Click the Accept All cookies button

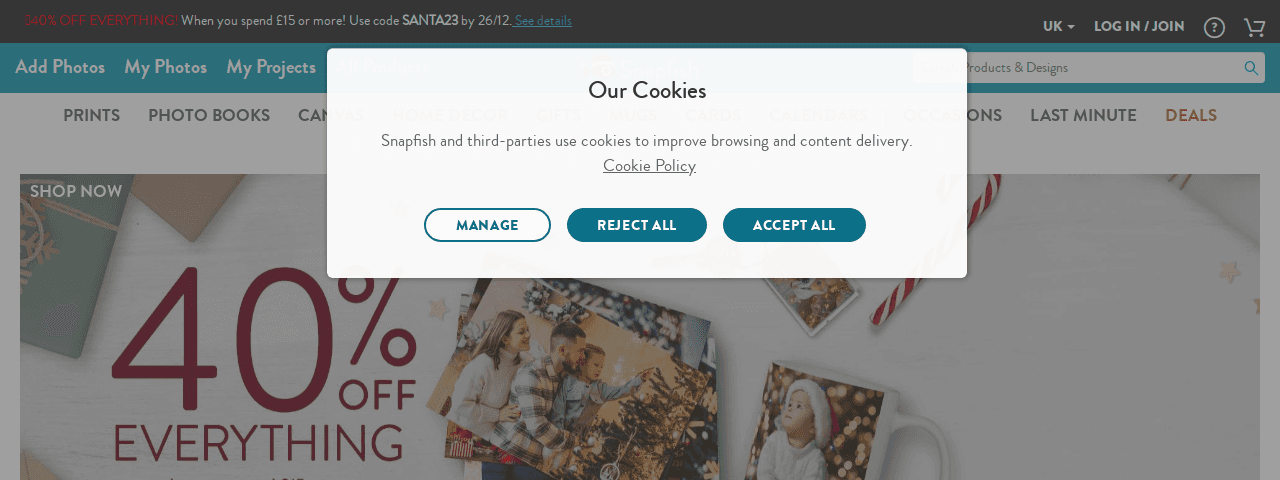point(794,225)
